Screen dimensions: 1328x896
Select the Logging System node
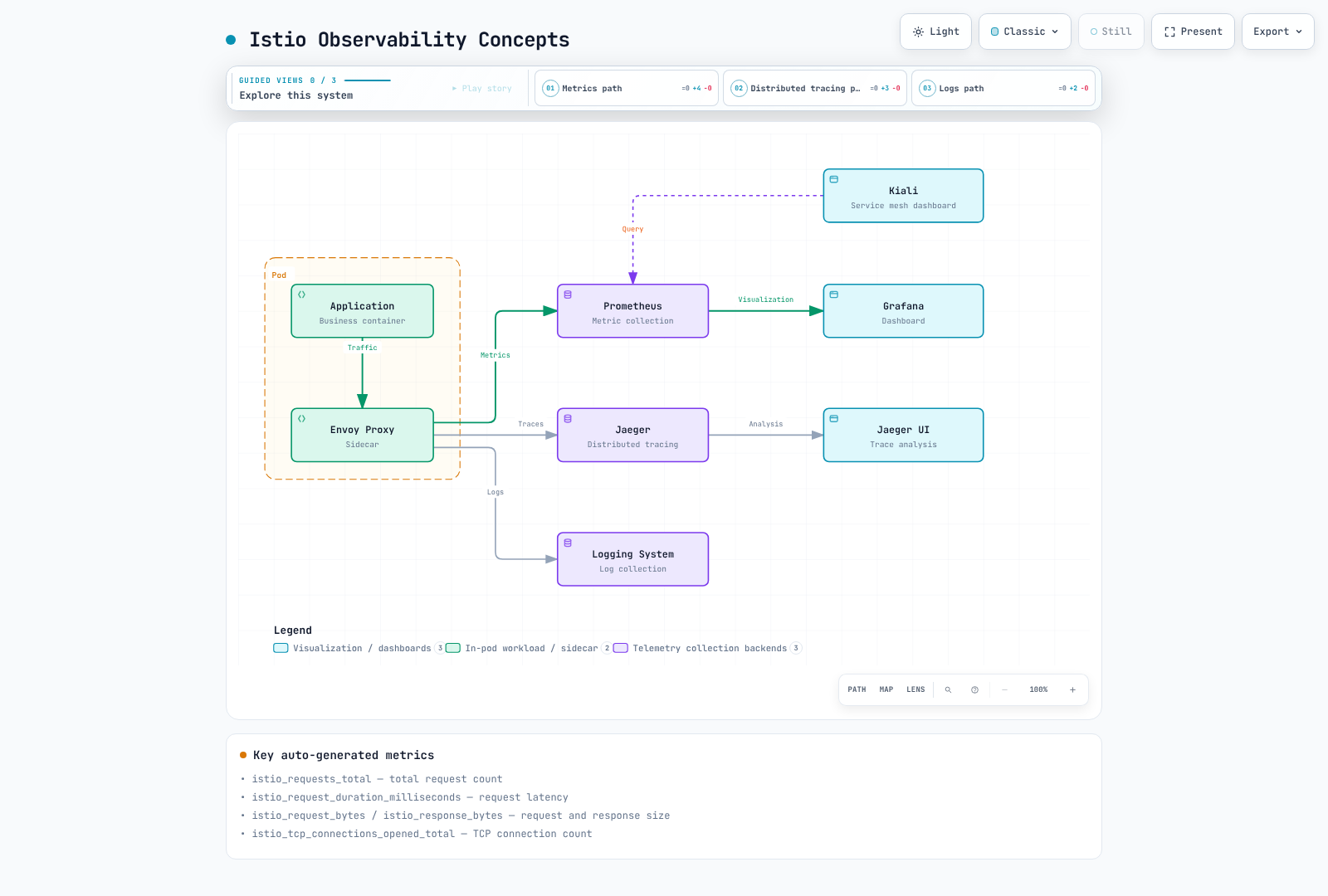(x=632, y=559)
